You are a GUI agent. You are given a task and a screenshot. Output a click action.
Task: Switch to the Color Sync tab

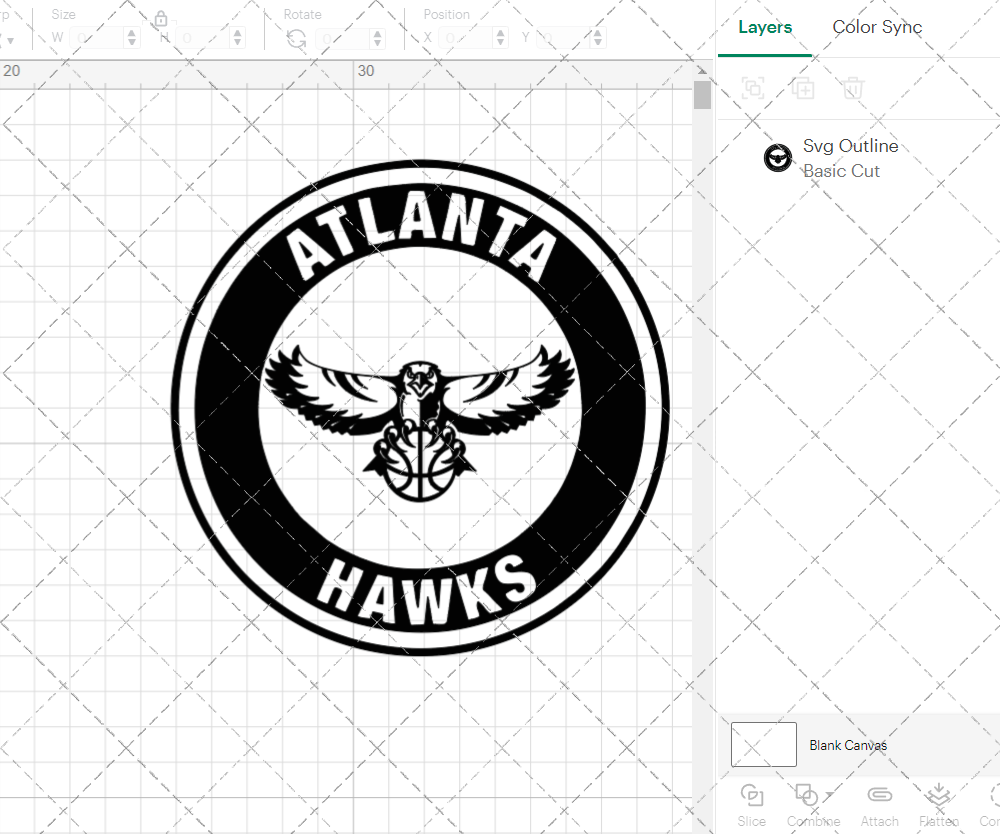(x=877, y=27)
